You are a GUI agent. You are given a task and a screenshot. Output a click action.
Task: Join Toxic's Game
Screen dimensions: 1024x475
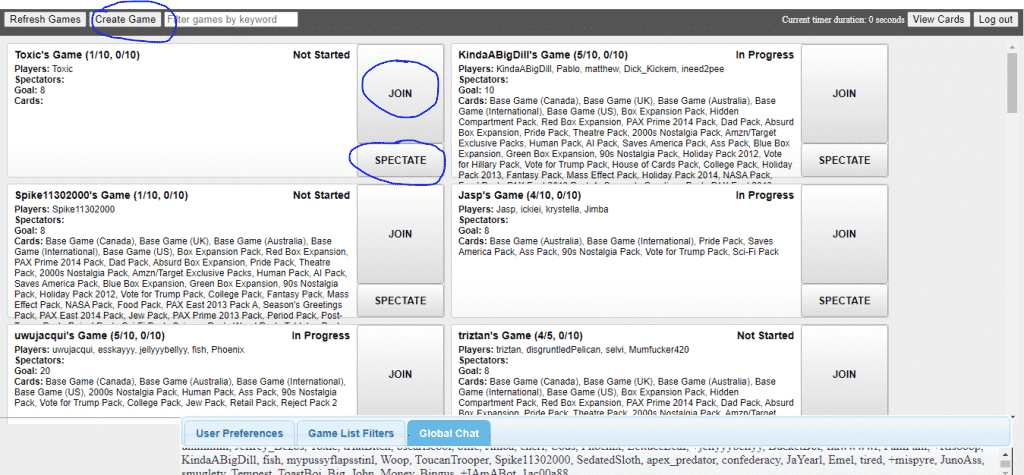pos(400,93)
